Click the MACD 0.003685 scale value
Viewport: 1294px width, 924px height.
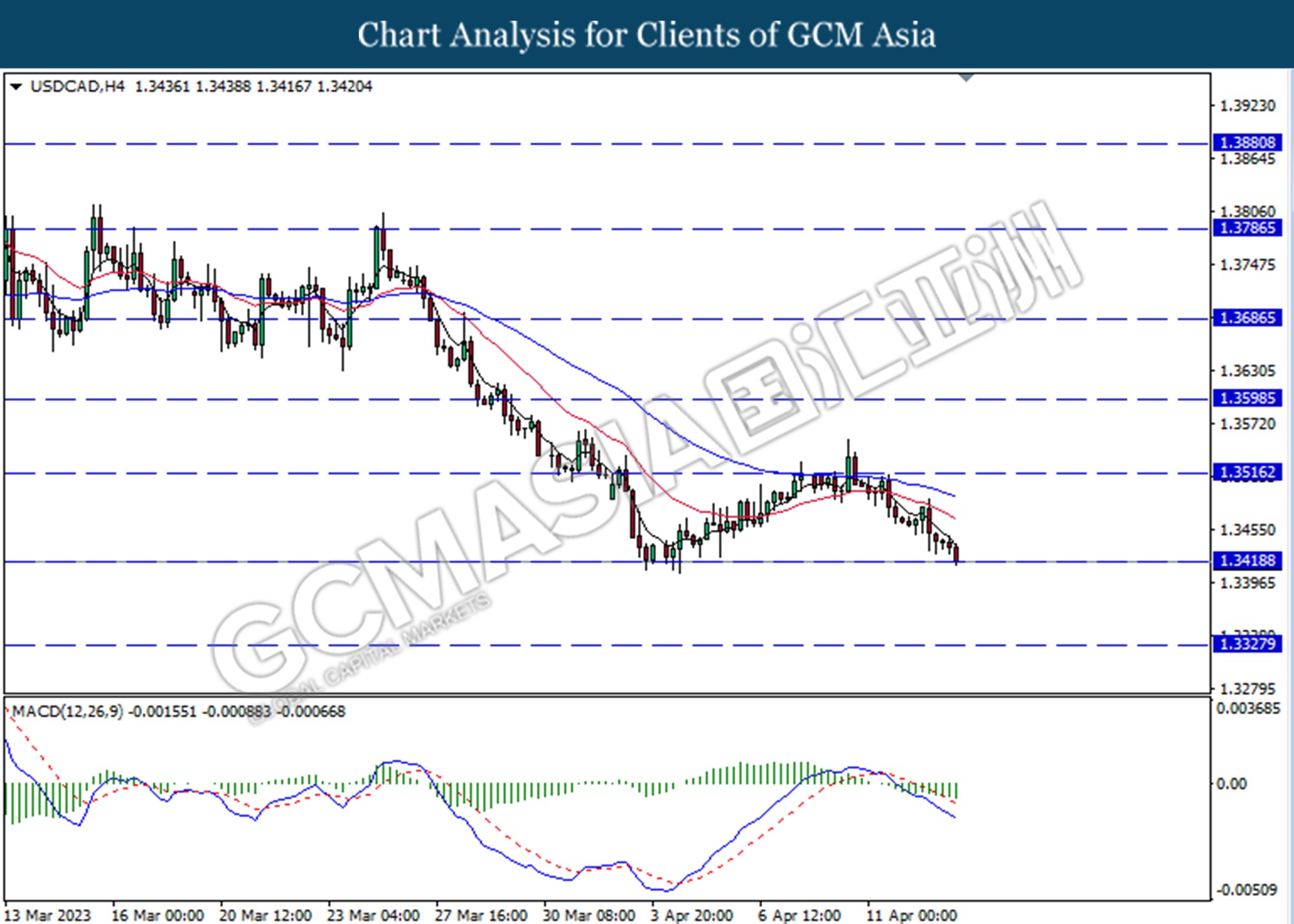click(x=1248, y=709)
